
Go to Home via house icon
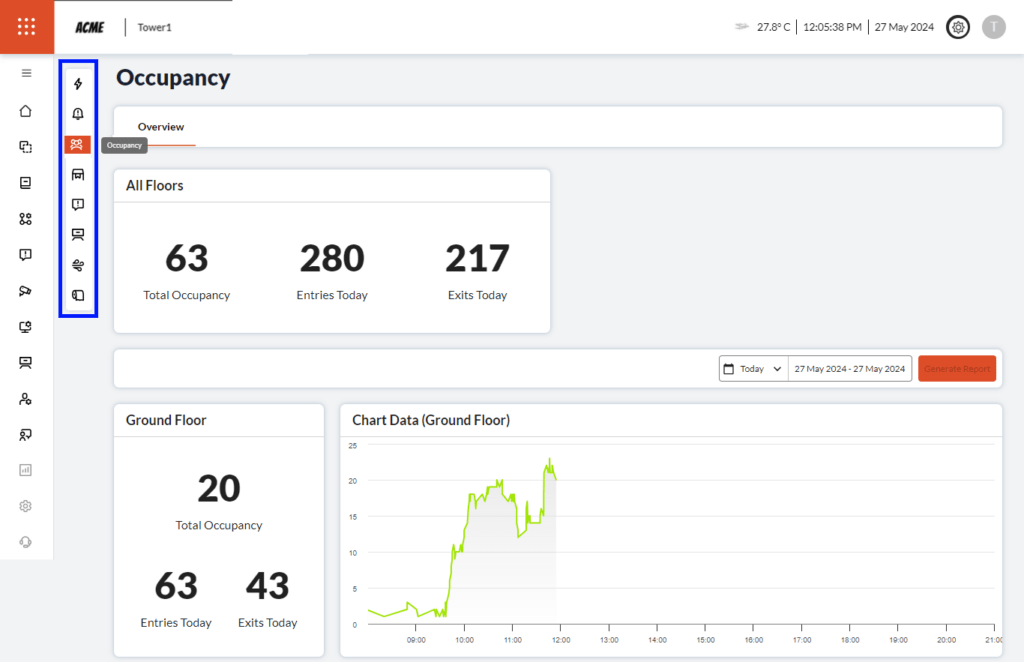26,111
